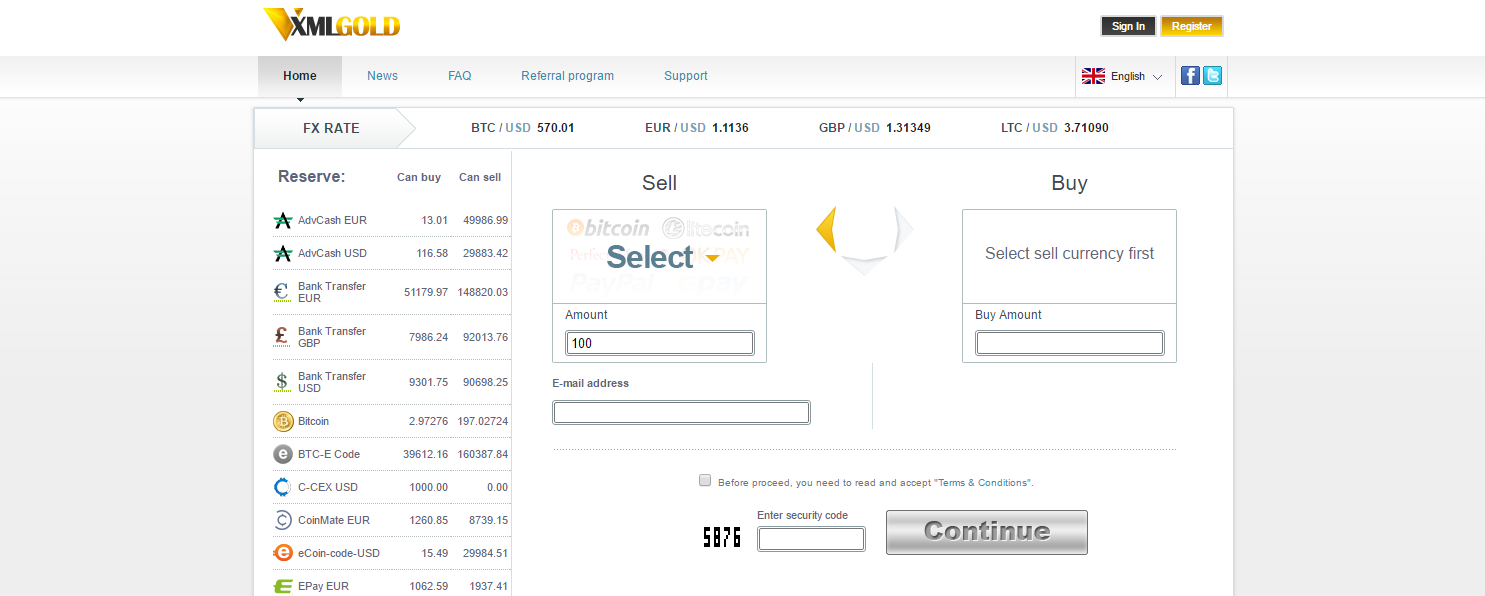Accept the Terms & Conditions checkbox
The height and width of the screenshot is (596, 1485).
[705, 481]
